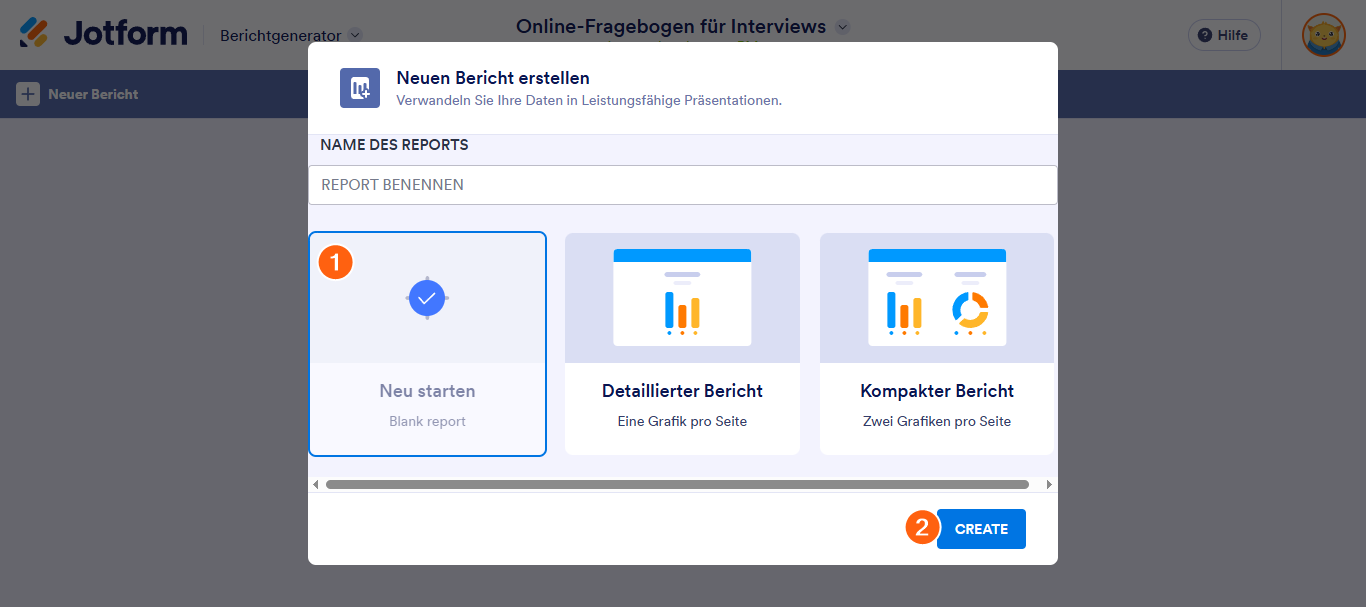Click the Jotform logo

[103, 34]
